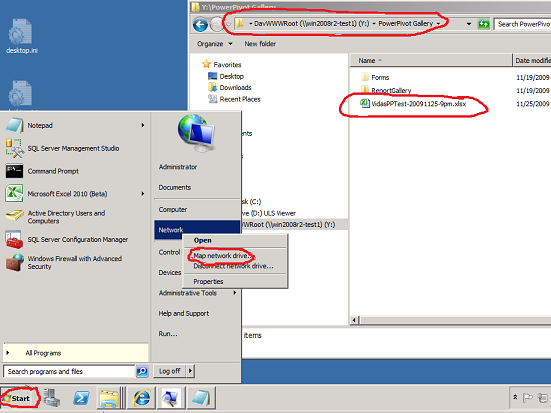Select the Forms folder

click(375, 77)
